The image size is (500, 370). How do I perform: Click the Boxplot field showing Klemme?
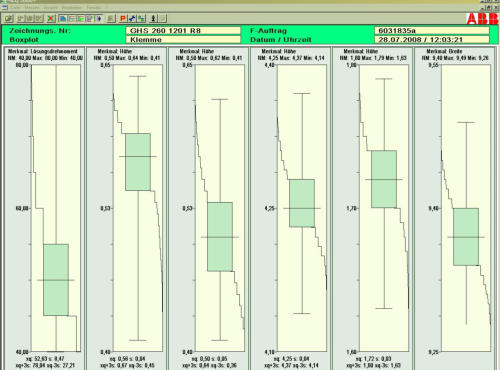183,40
